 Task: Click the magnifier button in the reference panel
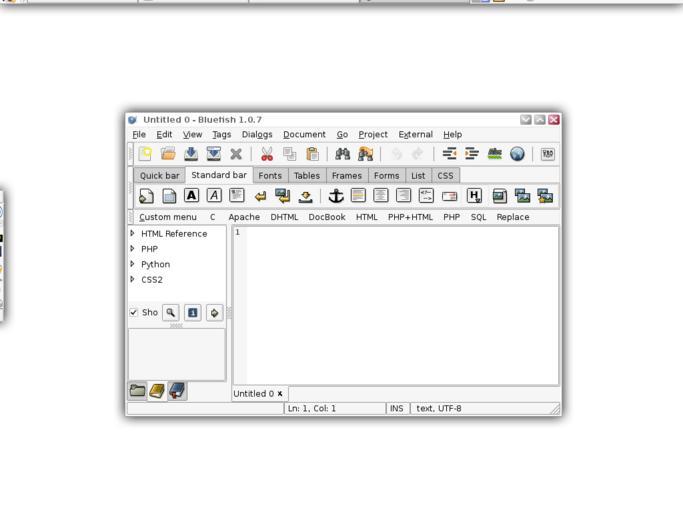170,312
